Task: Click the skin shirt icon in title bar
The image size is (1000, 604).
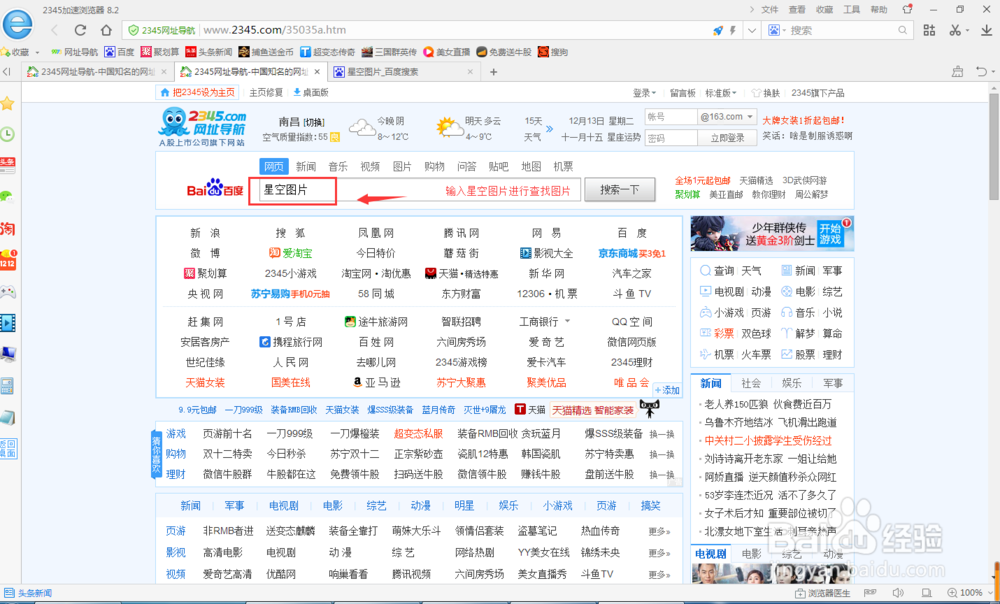Action: tap(907, 9)
